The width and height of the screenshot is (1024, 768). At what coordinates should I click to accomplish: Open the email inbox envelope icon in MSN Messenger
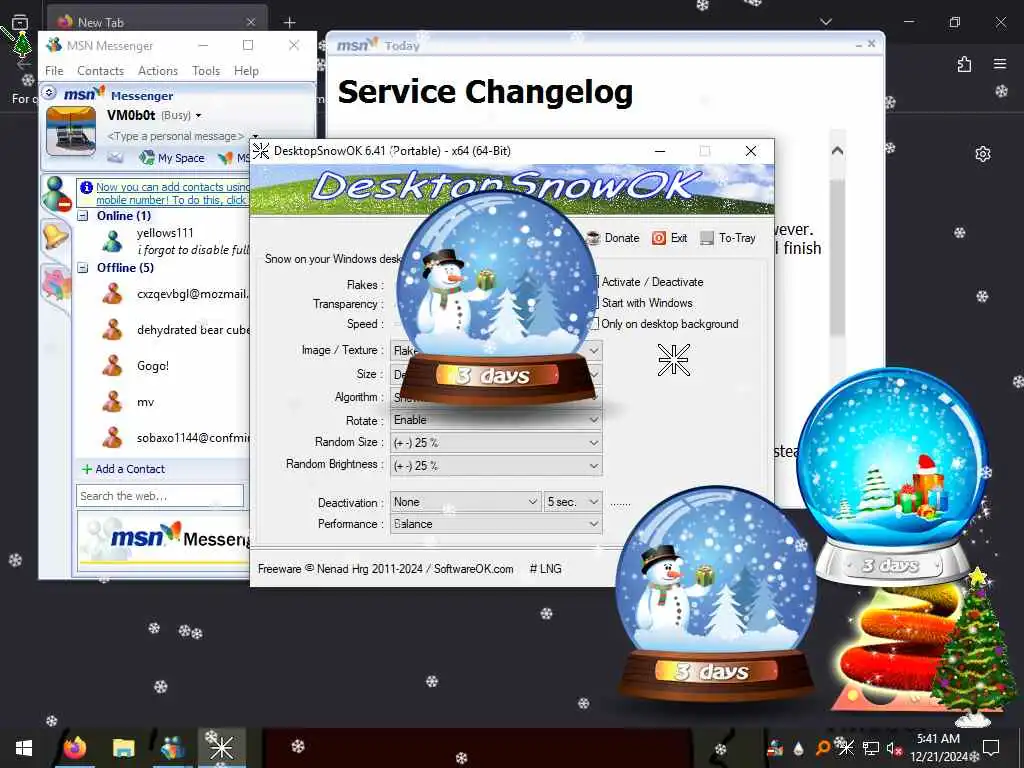(x=116, y=157)
